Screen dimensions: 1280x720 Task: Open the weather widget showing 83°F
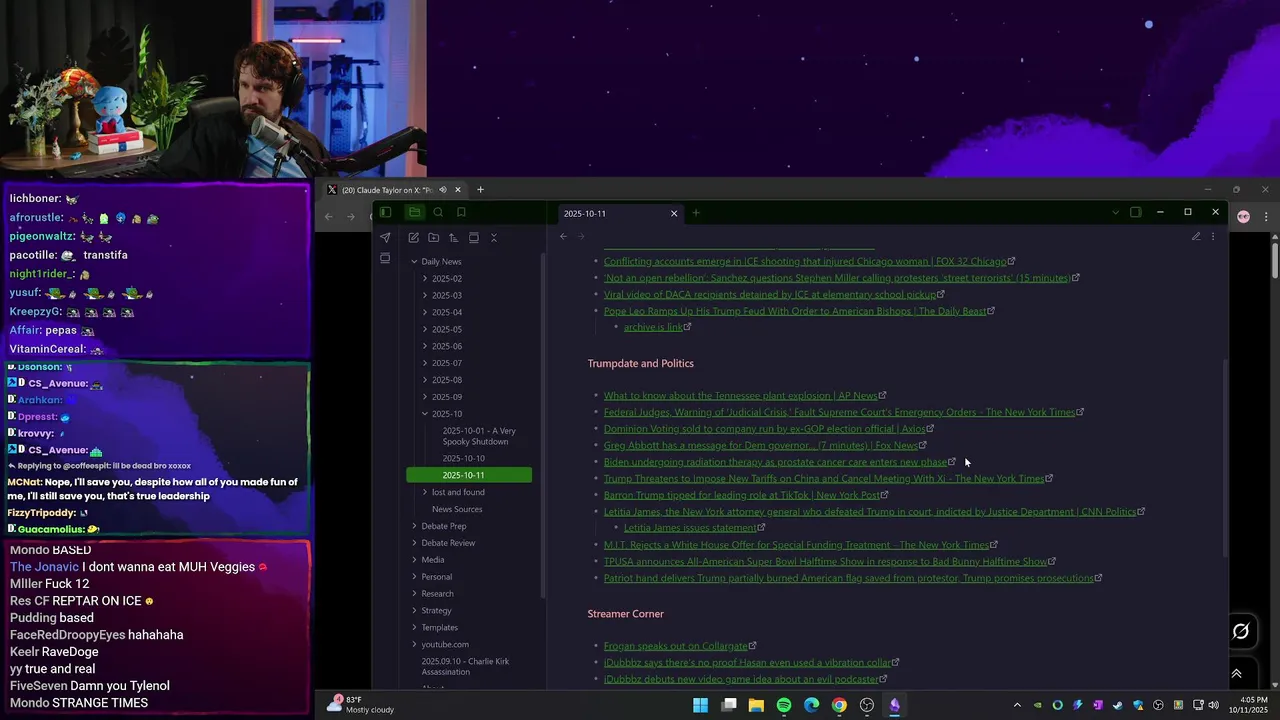[361, 705]
